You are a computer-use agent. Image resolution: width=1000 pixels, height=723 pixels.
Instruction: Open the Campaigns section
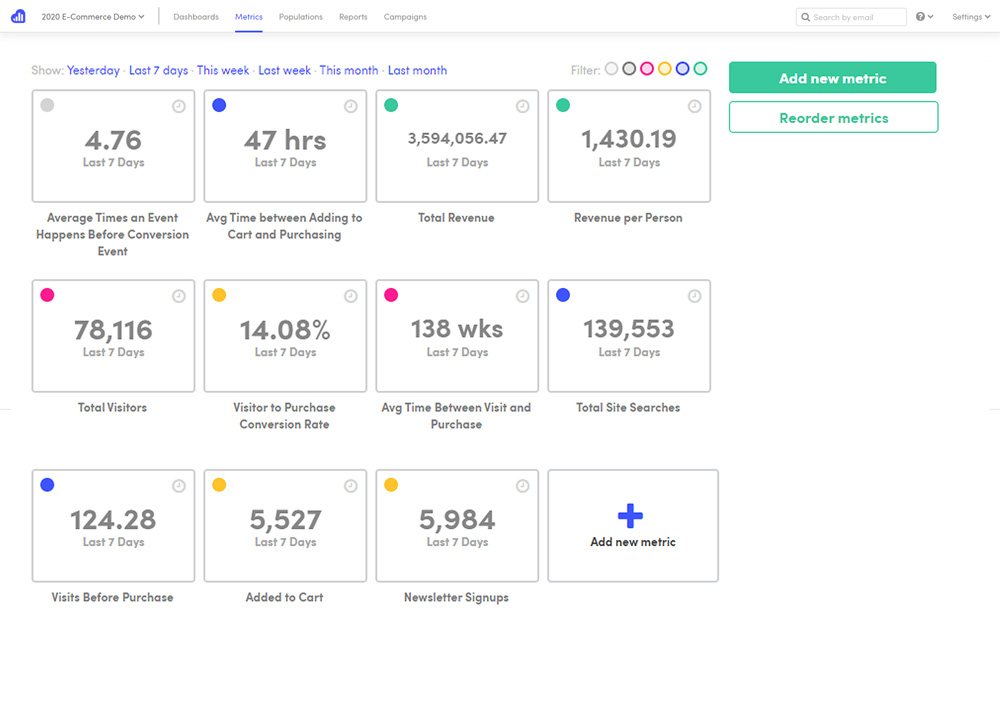click(404, 16)
